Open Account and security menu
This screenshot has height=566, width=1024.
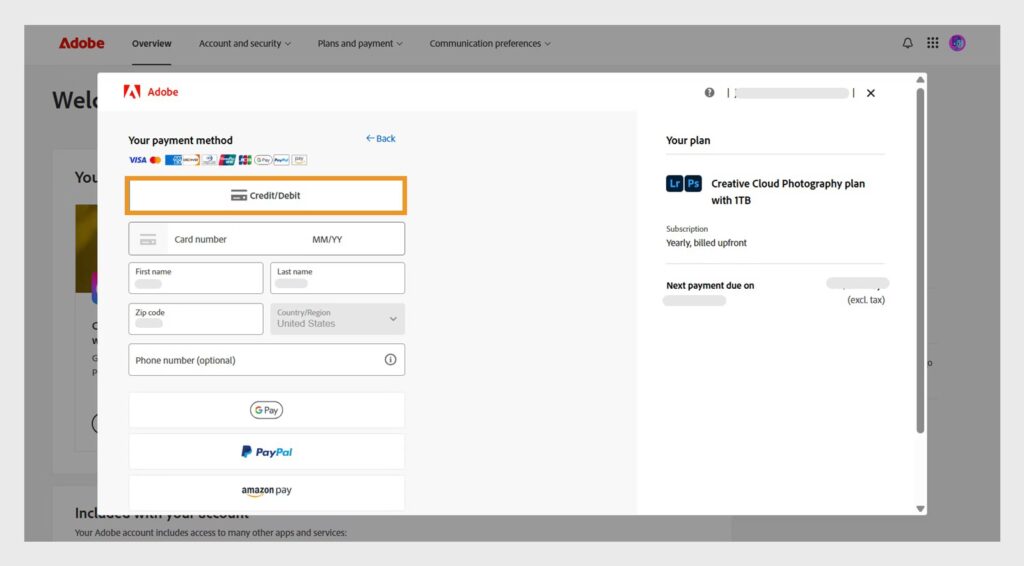pyautogui.click(x=245, y=44)
